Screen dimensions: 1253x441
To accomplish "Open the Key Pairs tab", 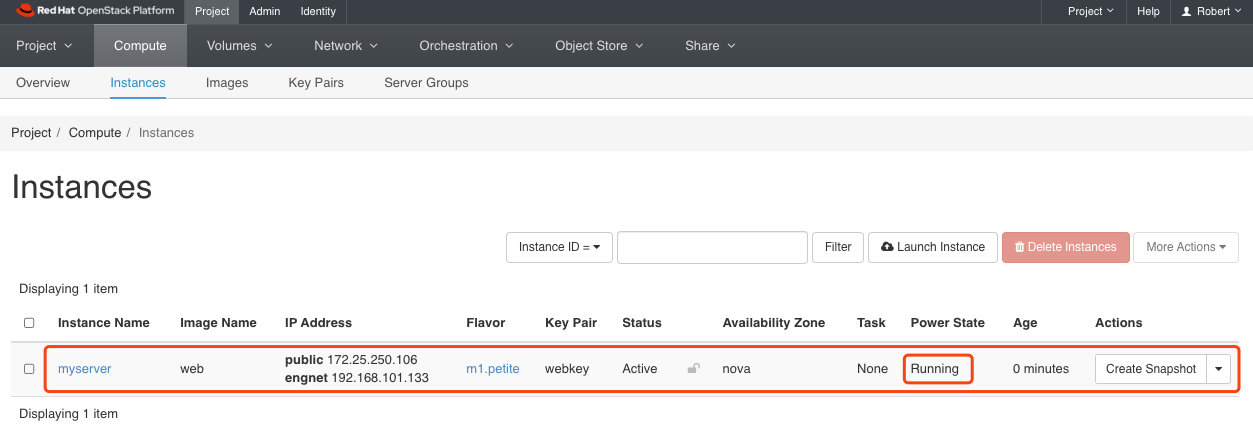I will point(316,83).
